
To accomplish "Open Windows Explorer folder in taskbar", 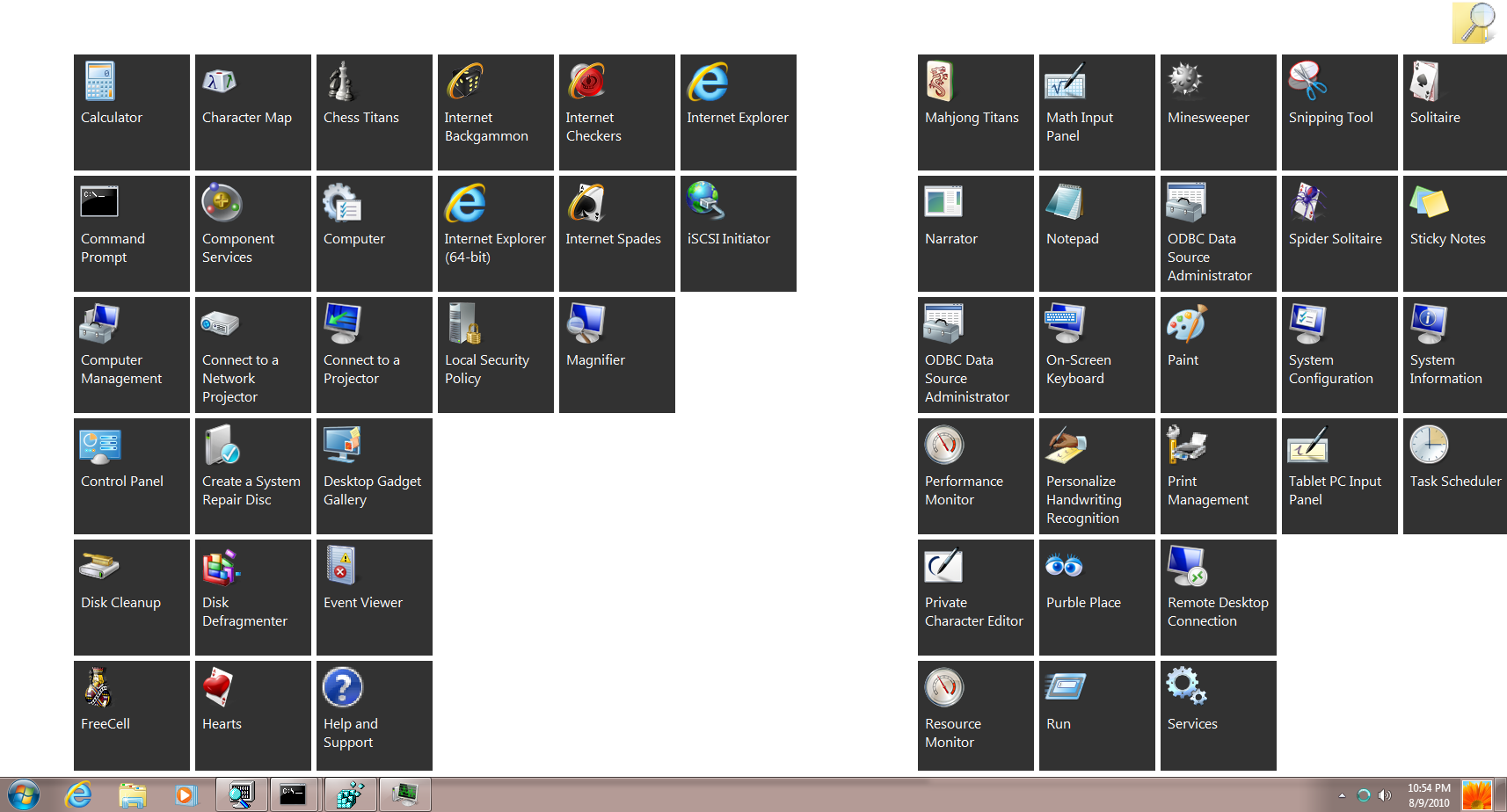I will pyautogui.click(x=132, y=795).
